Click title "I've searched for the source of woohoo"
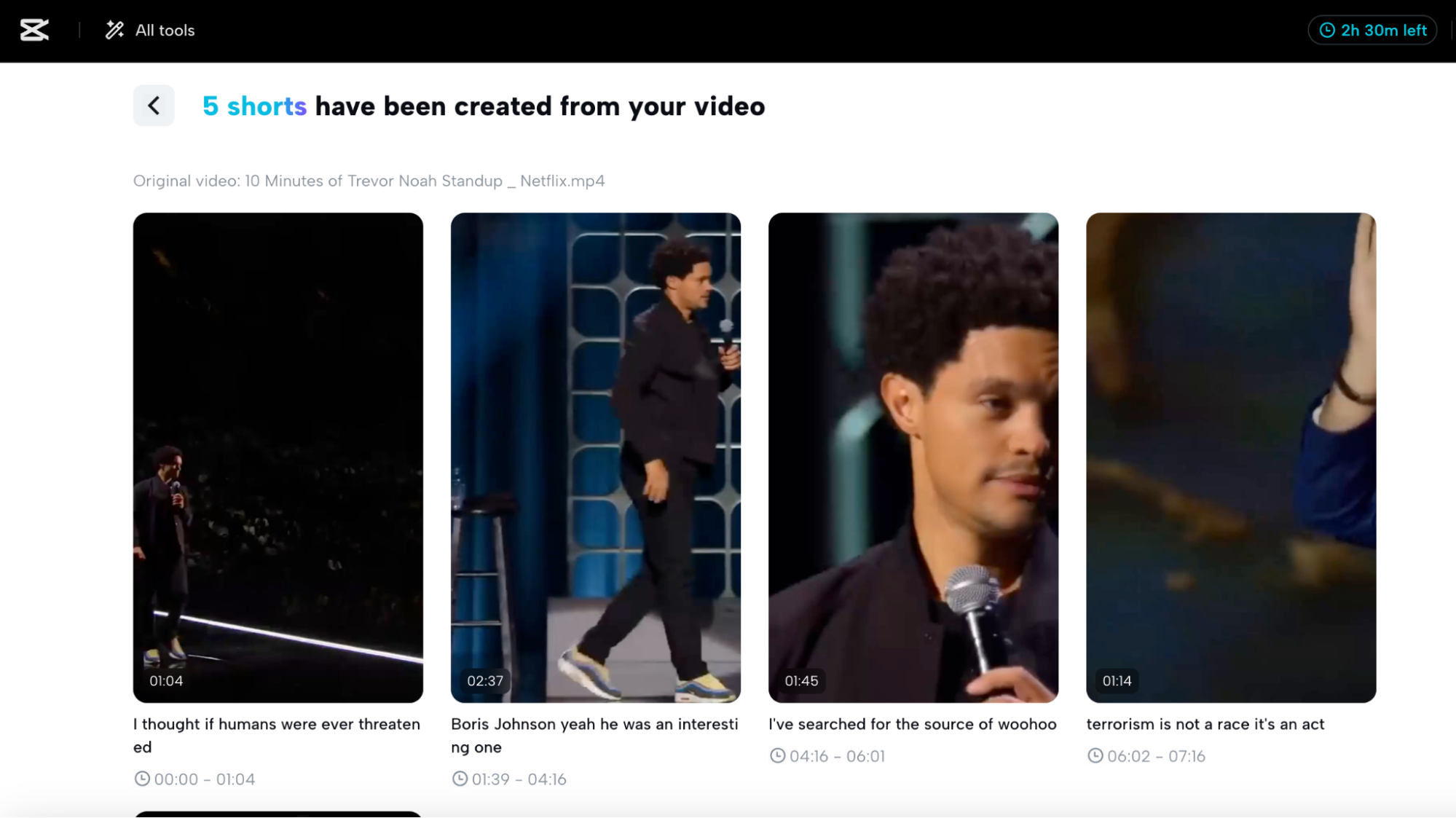 (912, 724)
